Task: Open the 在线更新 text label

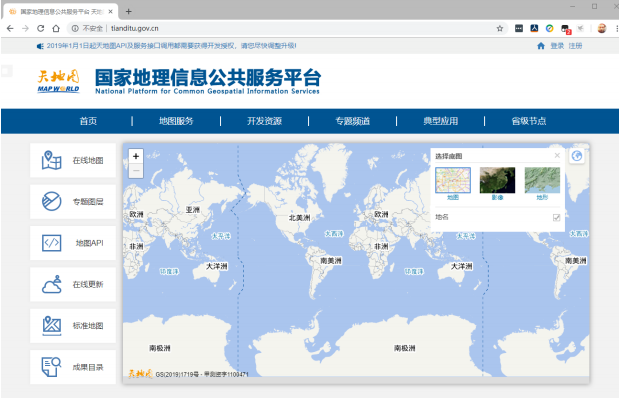Action: click(88, 285)
